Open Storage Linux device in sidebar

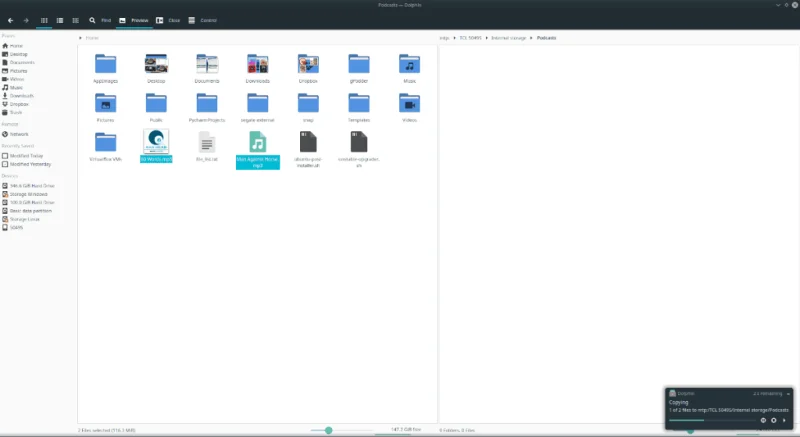point(21,219)
